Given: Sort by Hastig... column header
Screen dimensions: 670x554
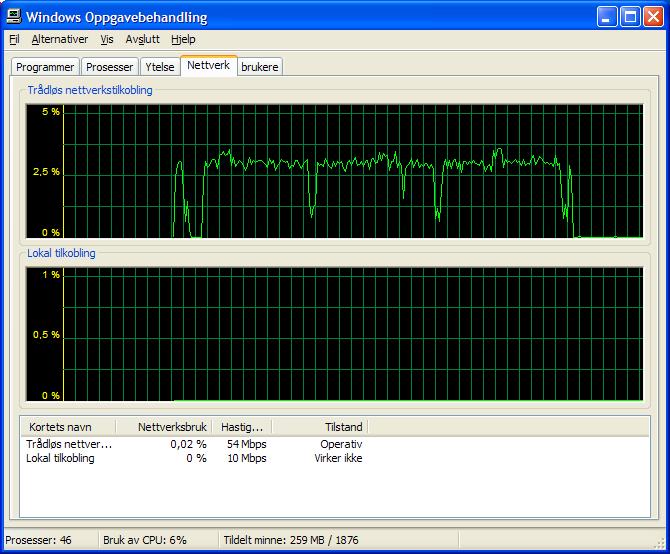Looking at the screenshot, I should pyautogui.click(x=242, y=427).
